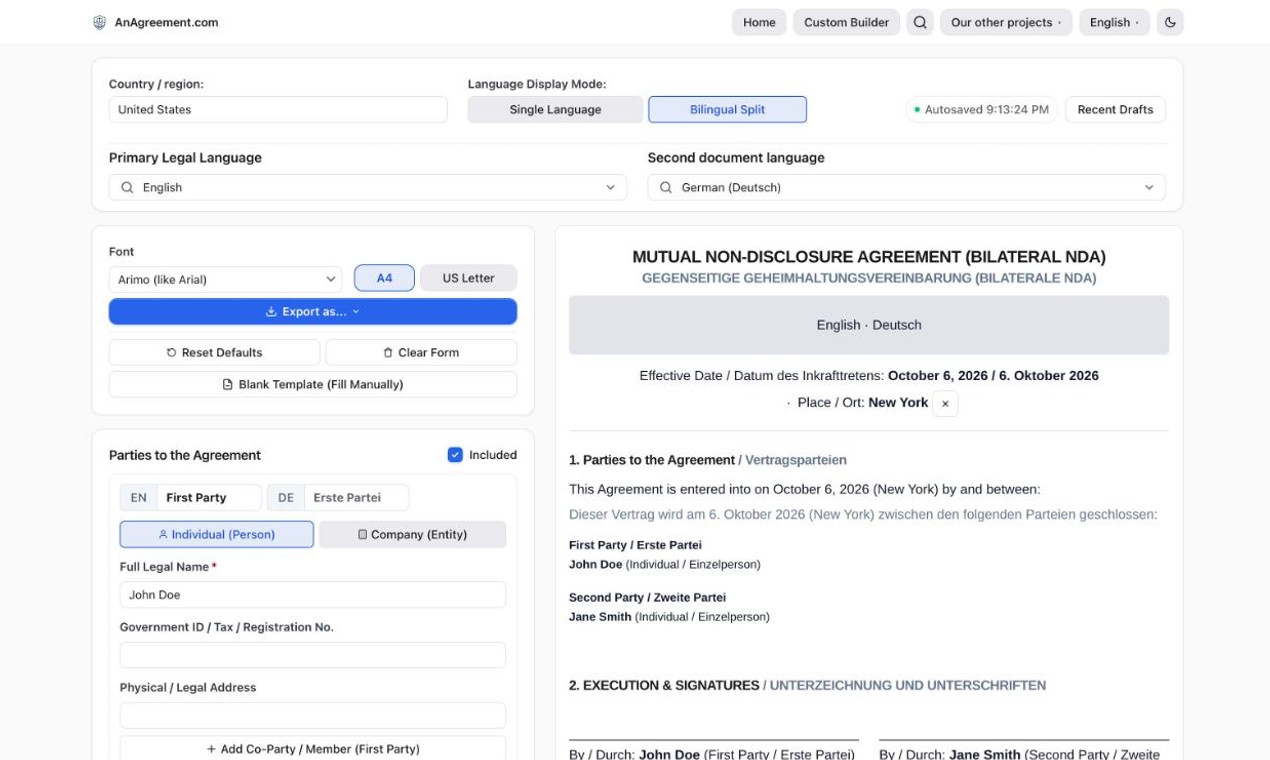Click the search icon in the Primary Legal Language field
This screenshot has width=1270, height=760.
(x=127, y=187)
